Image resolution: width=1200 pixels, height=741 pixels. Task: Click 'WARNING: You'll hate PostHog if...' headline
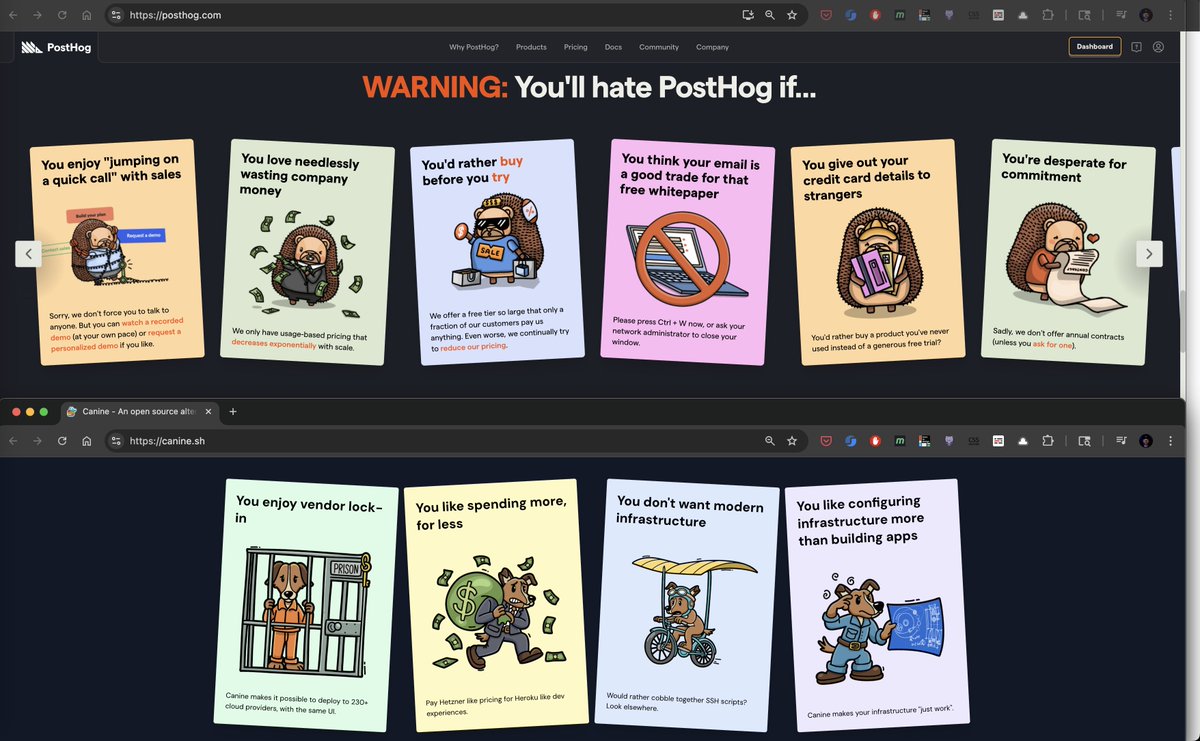(x=590, y=88)
